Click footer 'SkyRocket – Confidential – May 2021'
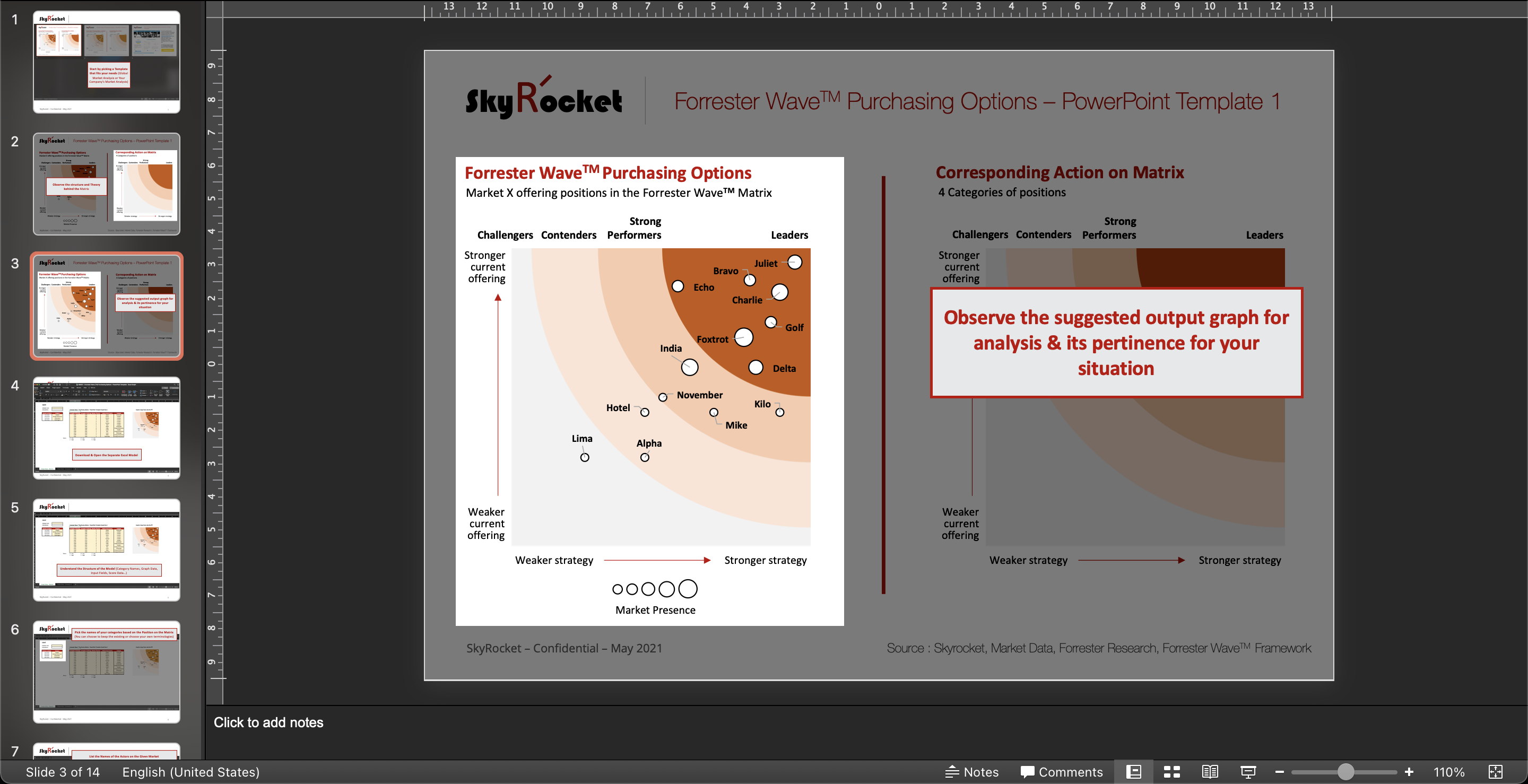1528x784 pixels. pos(564,648)
